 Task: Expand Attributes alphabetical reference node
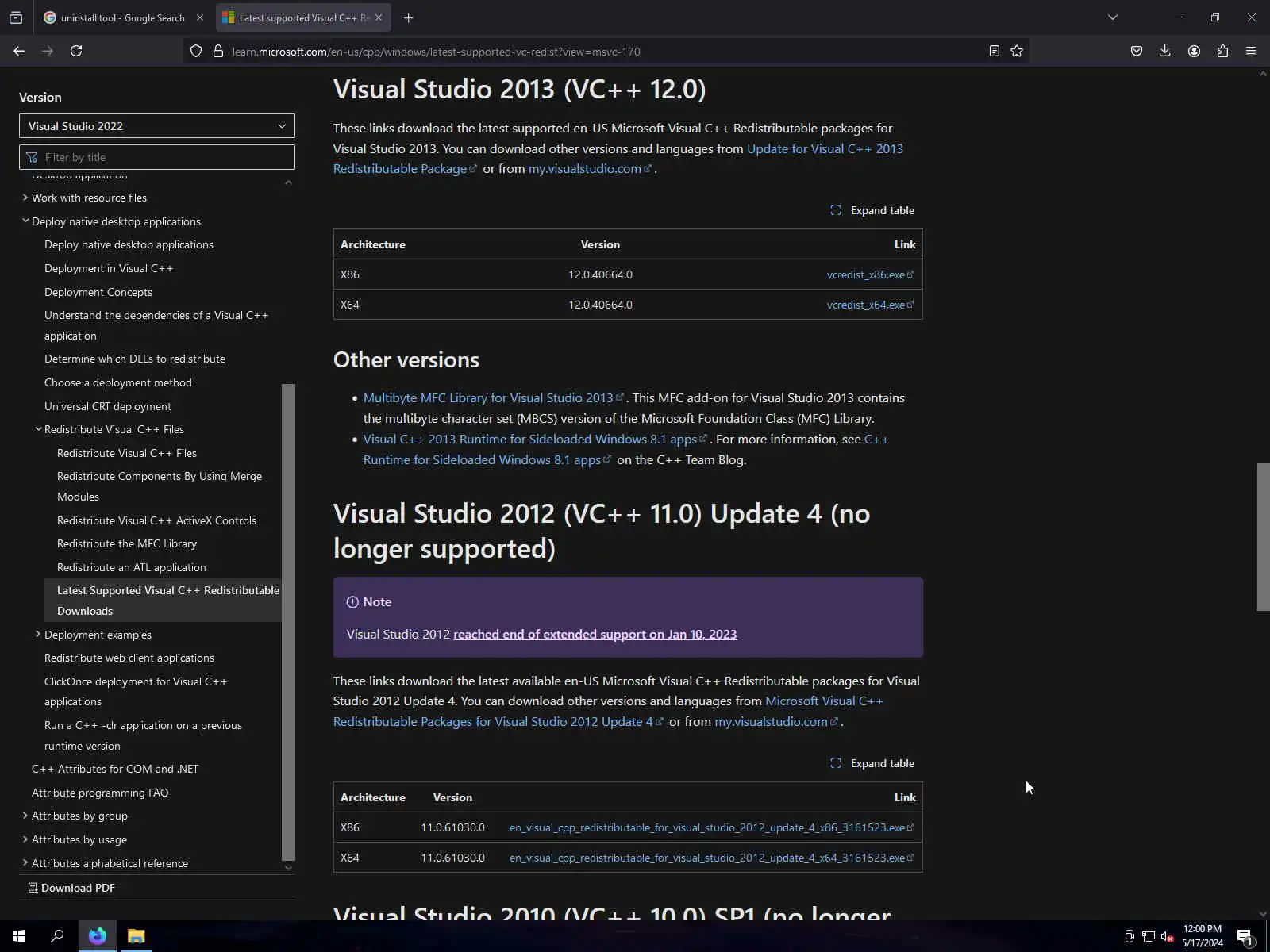[25, 863]
